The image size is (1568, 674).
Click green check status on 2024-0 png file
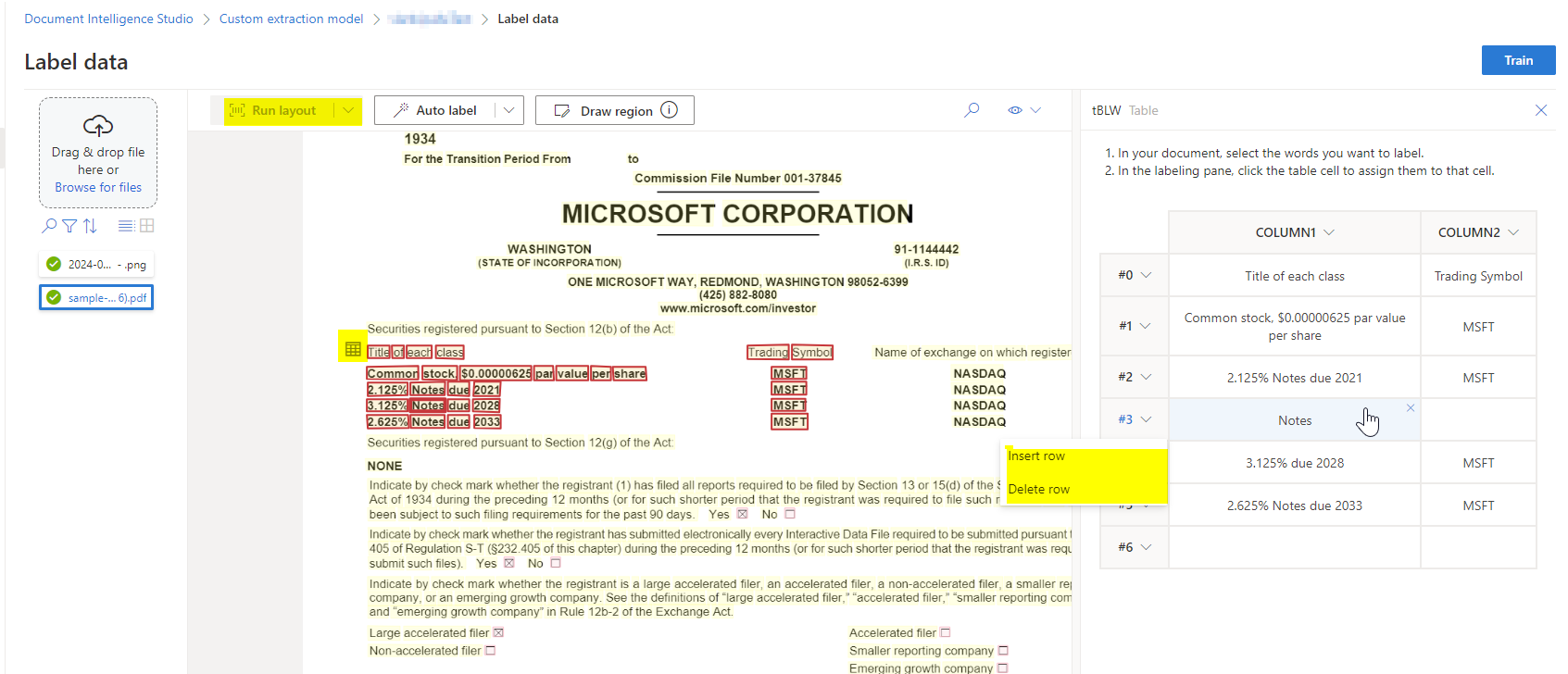pos(54,264)
